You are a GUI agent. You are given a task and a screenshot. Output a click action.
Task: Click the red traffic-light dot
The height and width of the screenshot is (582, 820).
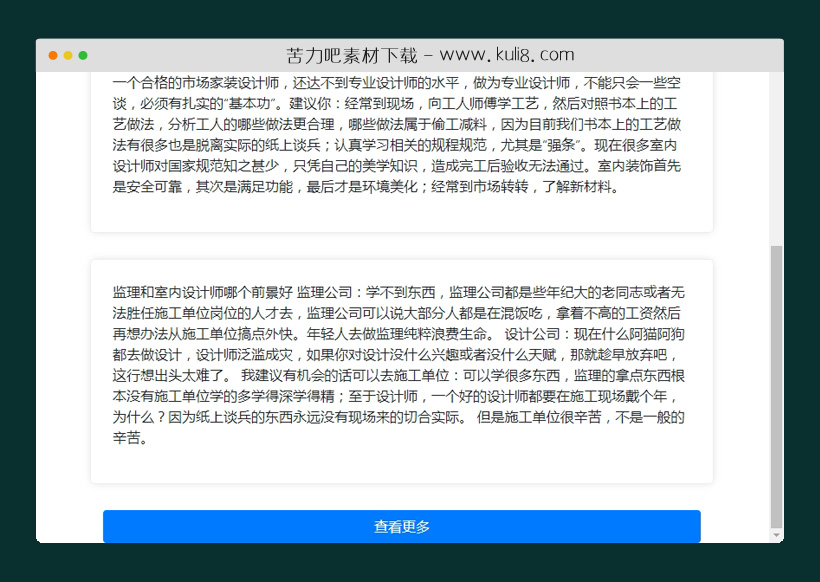pyautogui.click(x=51, y=55)
